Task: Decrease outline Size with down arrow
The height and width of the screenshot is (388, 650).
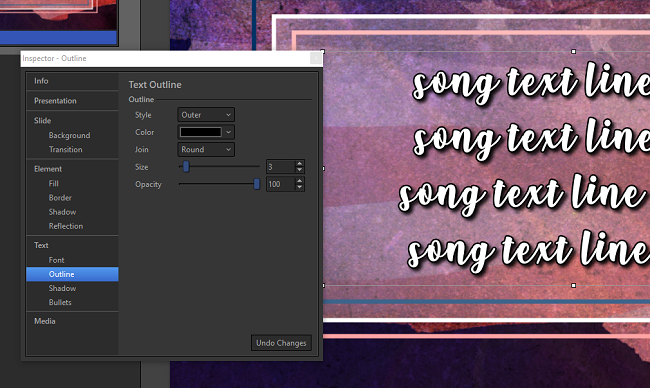Action: coord(300,170)
